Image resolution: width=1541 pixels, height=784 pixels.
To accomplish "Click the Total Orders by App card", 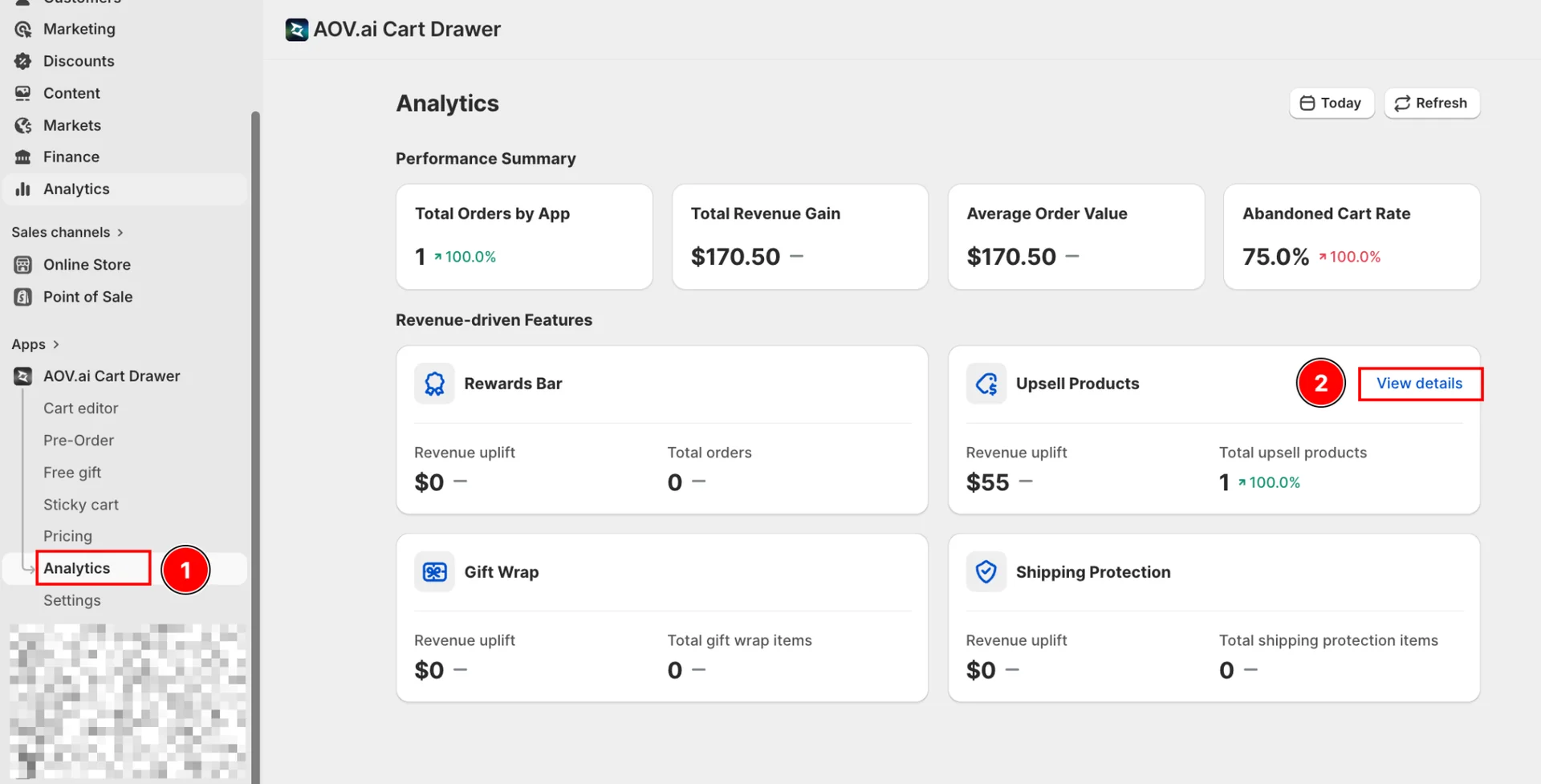I will (x=524, y=237).
